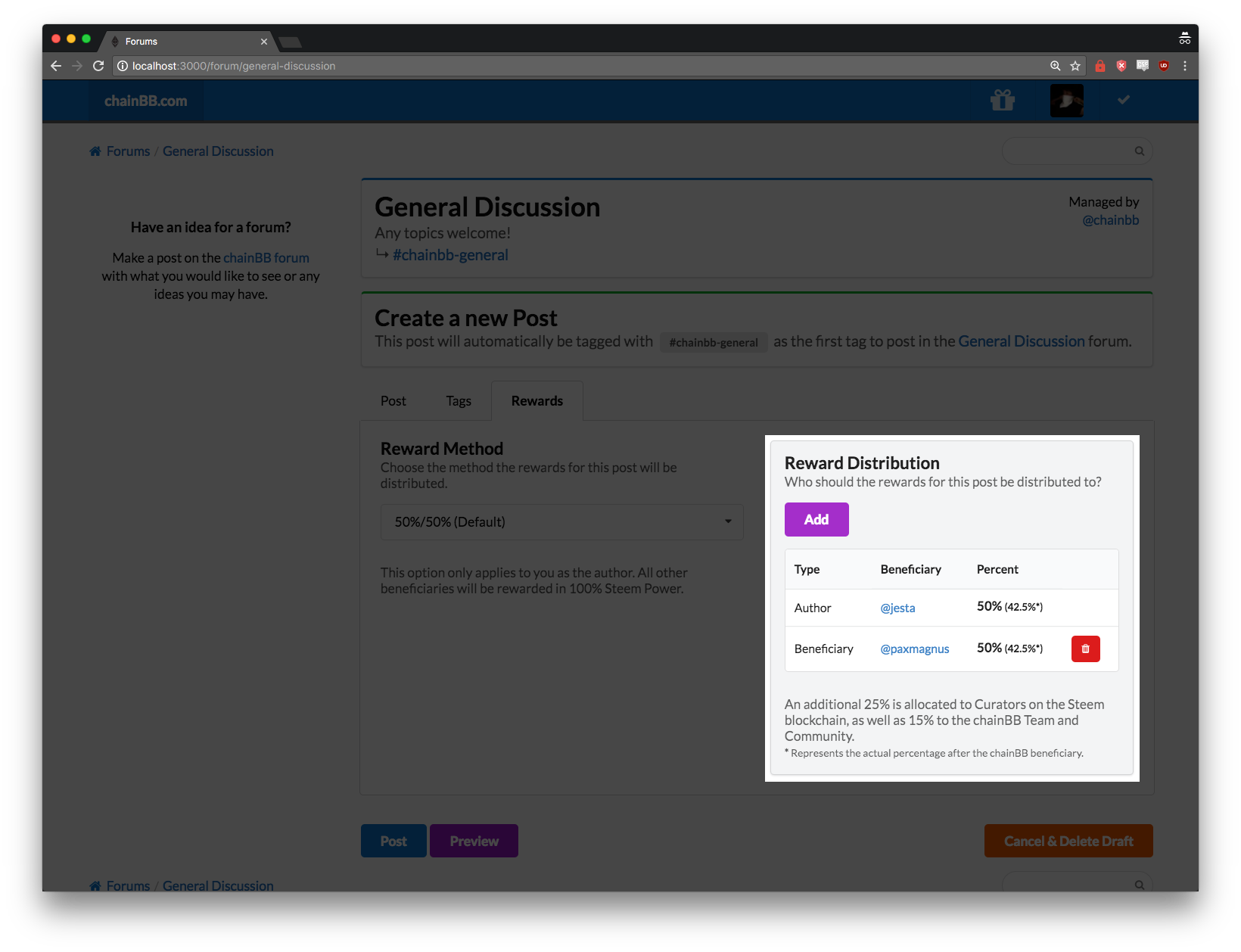Open Forums link in bottom breadcrumb
Image resolution: width=1241 pixels, height=952 pixels.
tap(128, 885)
